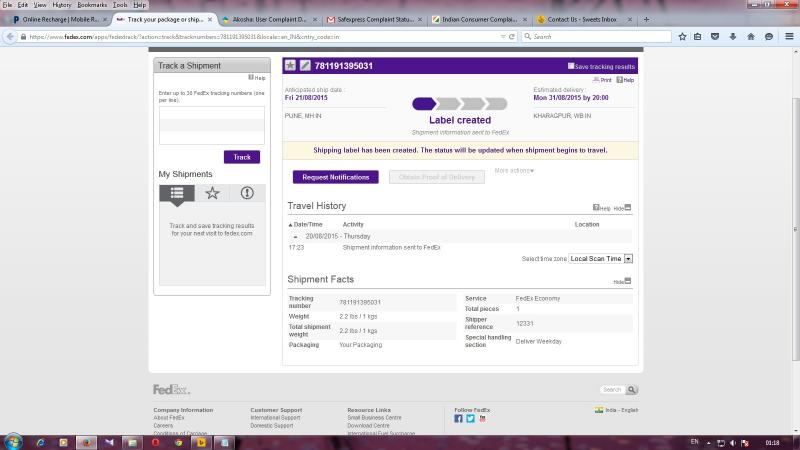Viewport: 800px width, 450px height.
Task: Open the alerts exclamation tab in My Shipments
Action: [x=247, y=193]
